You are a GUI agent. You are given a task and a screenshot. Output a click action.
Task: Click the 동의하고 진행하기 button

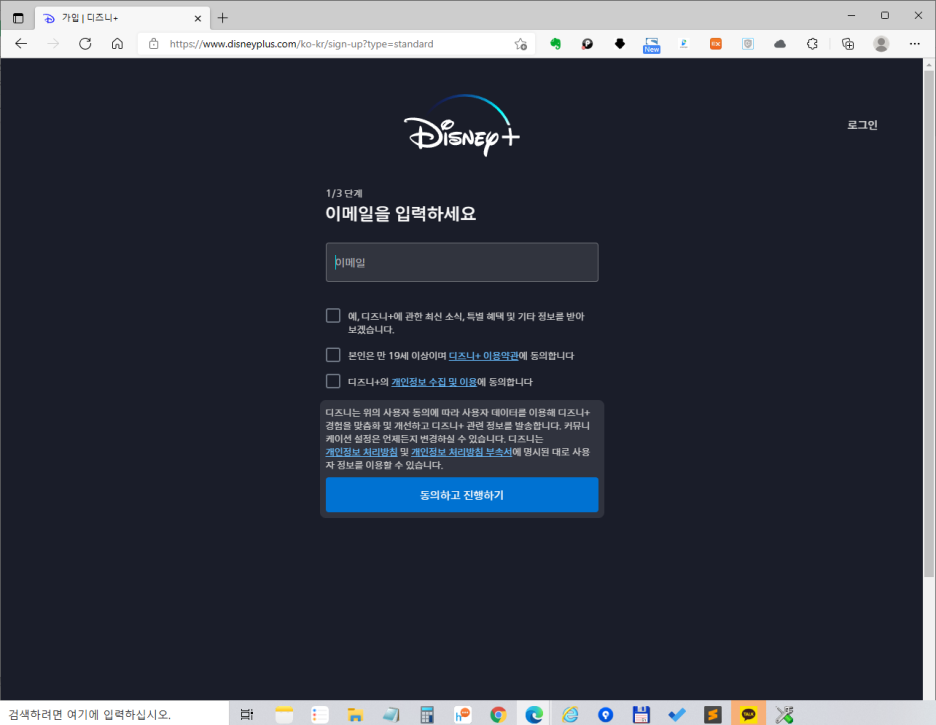[x=462, y=495]
